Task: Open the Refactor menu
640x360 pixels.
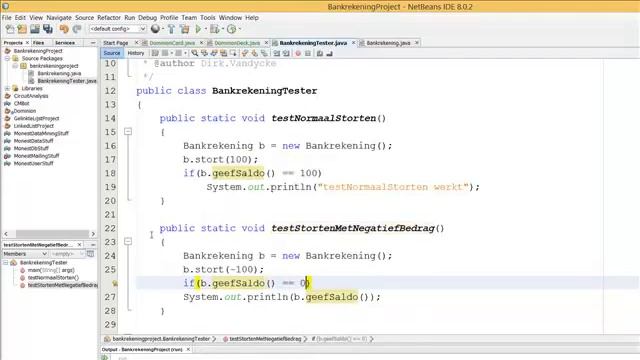Action: point(109,18)
